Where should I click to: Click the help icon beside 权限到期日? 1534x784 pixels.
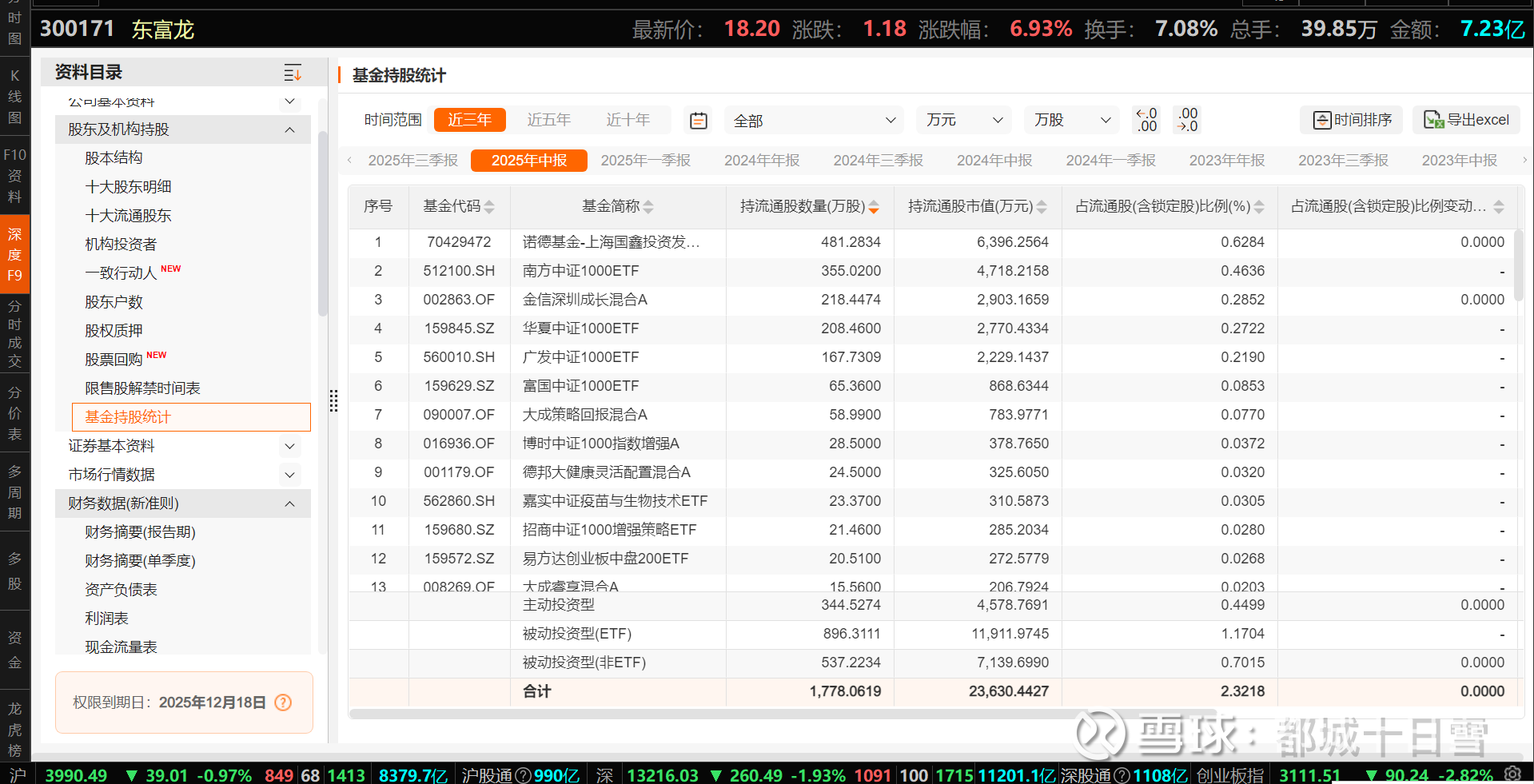click(x=283, y=702)
